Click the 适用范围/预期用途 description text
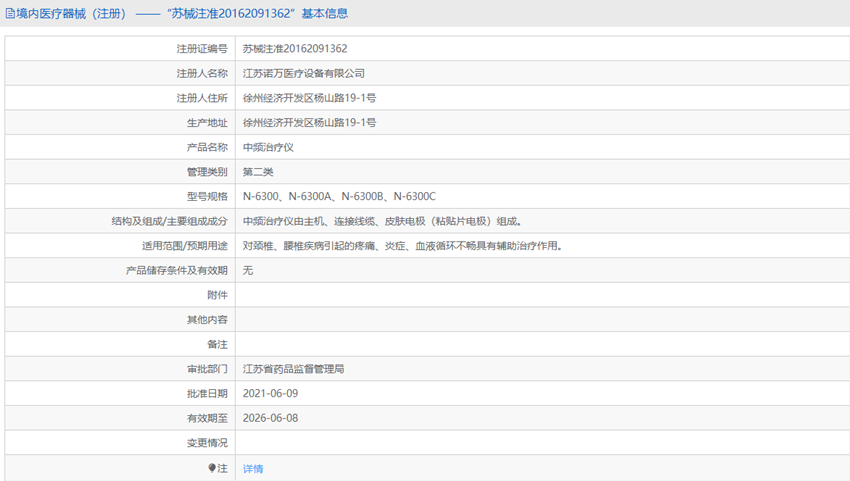Viewport: 850px width, 481px height. pyautogui.click(x=402, y=246)
